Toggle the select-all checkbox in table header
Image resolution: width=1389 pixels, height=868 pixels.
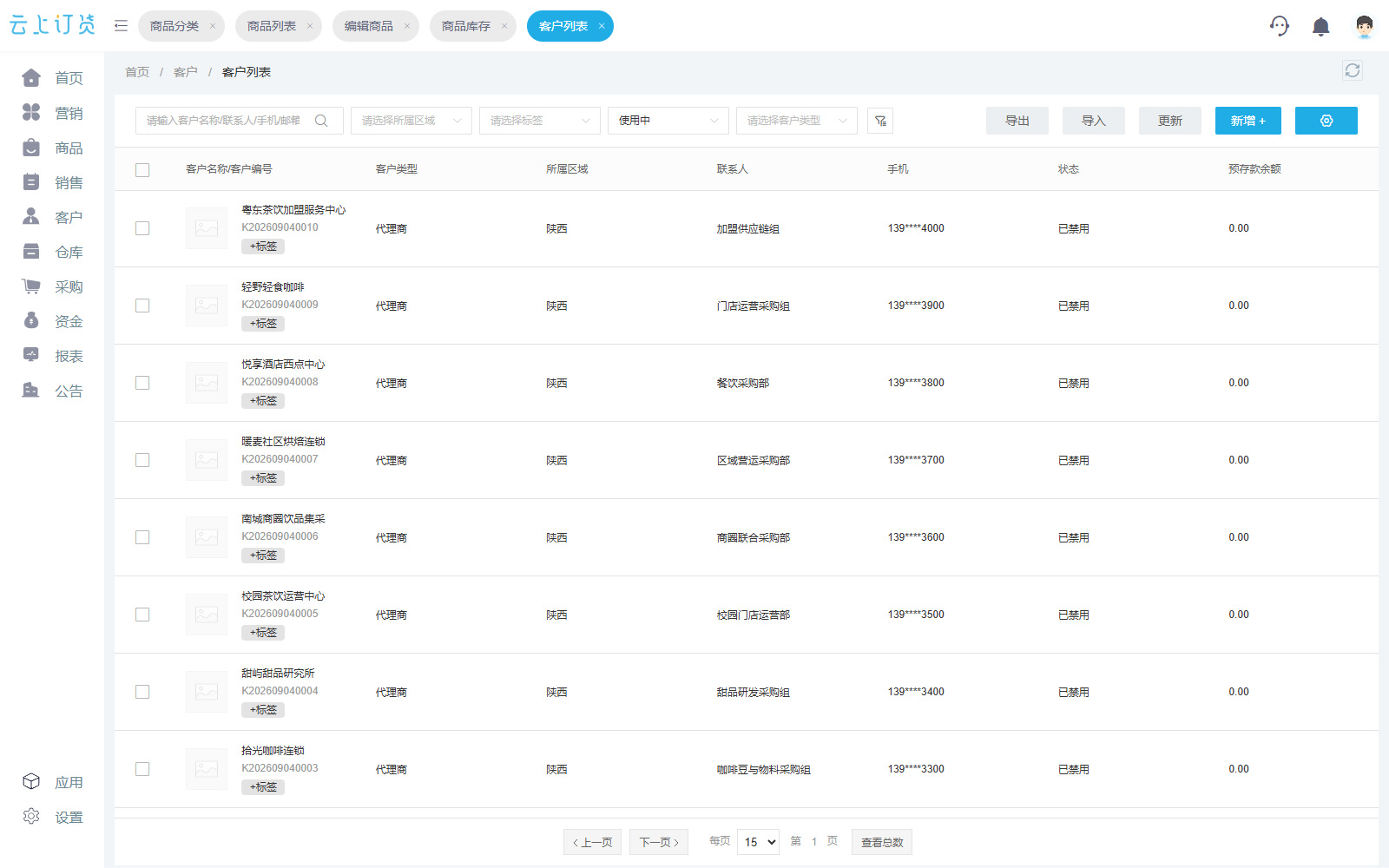[x=142, y=170]
